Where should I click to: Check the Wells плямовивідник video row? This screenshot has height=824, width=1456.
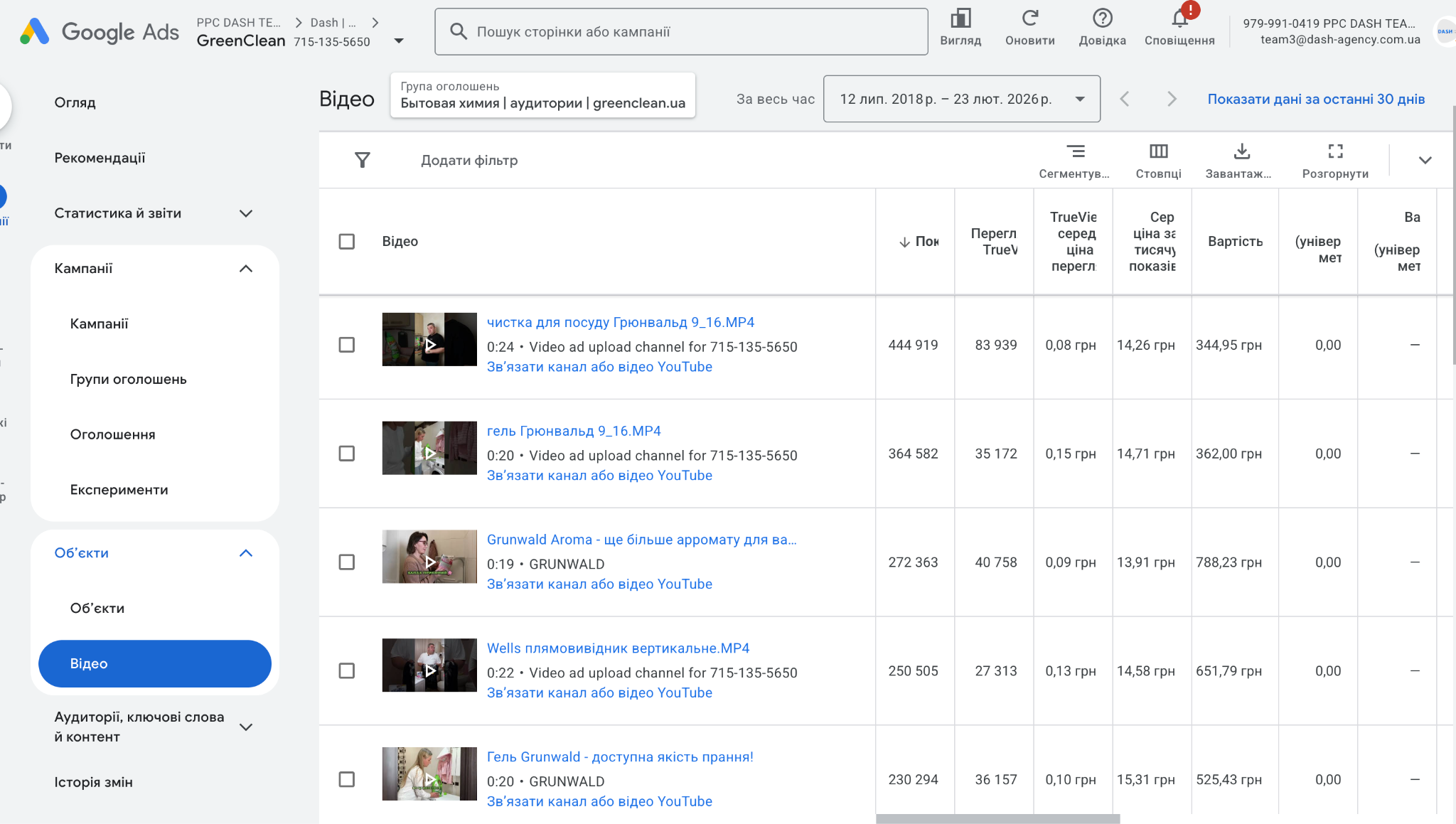click(347, 671)
